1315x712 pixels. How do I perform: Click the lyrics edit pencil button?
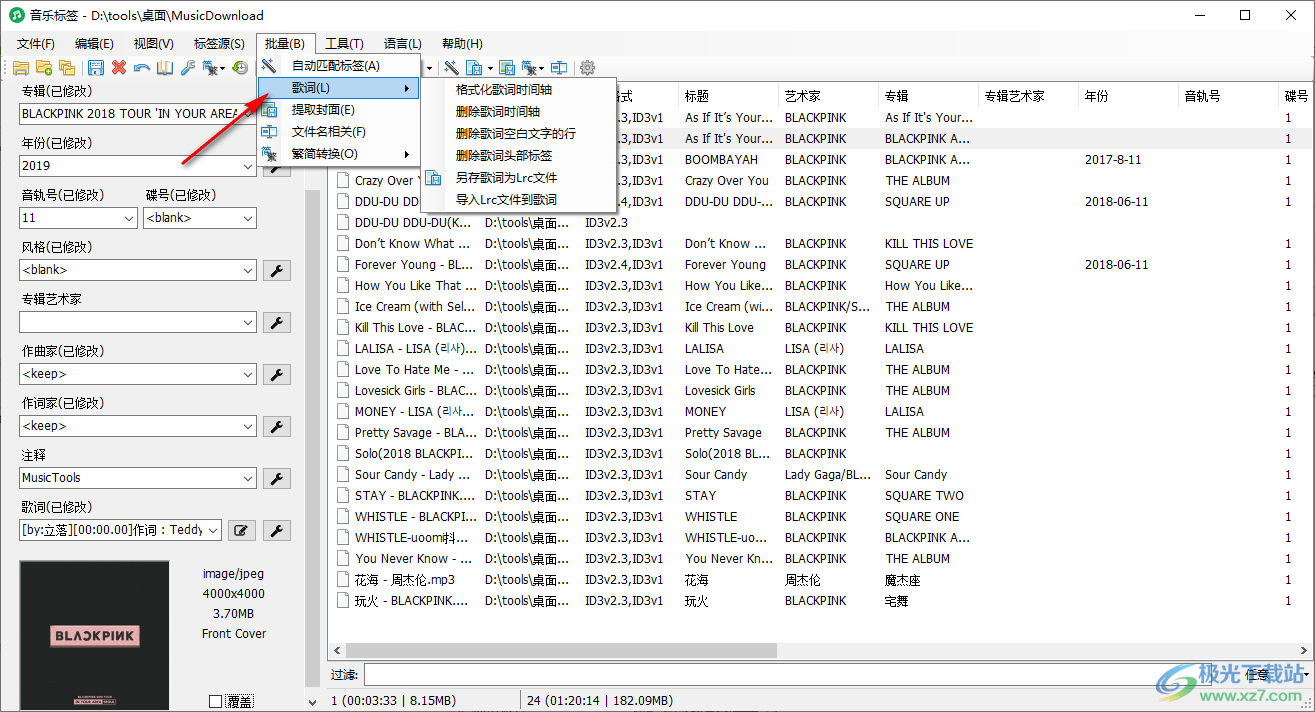[x=240, y=530]
